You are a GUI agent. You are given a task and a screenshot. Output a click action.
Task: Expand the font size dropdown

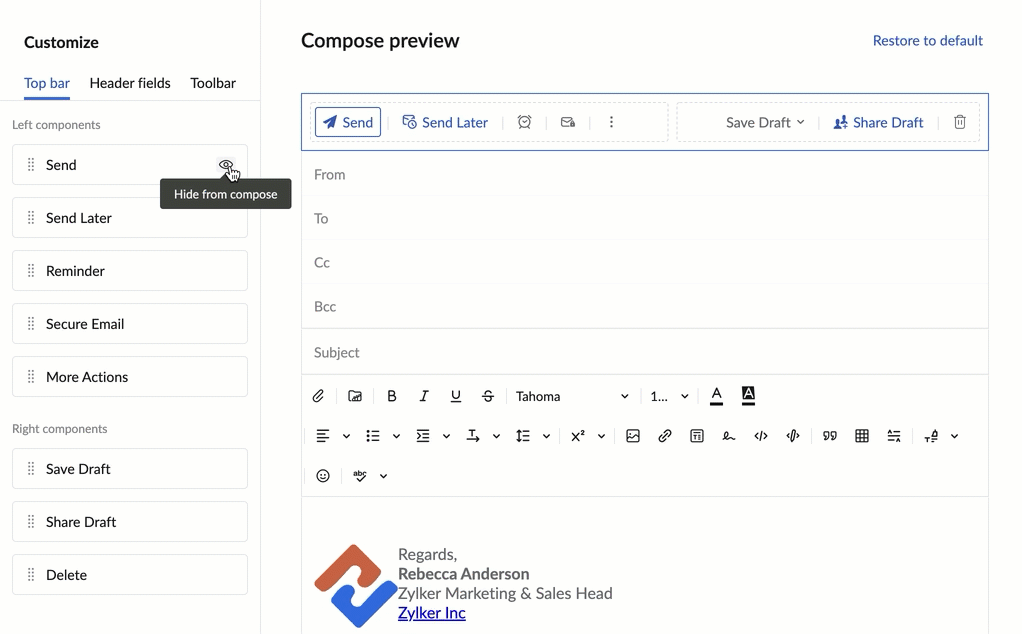click(x=668, y=395)
